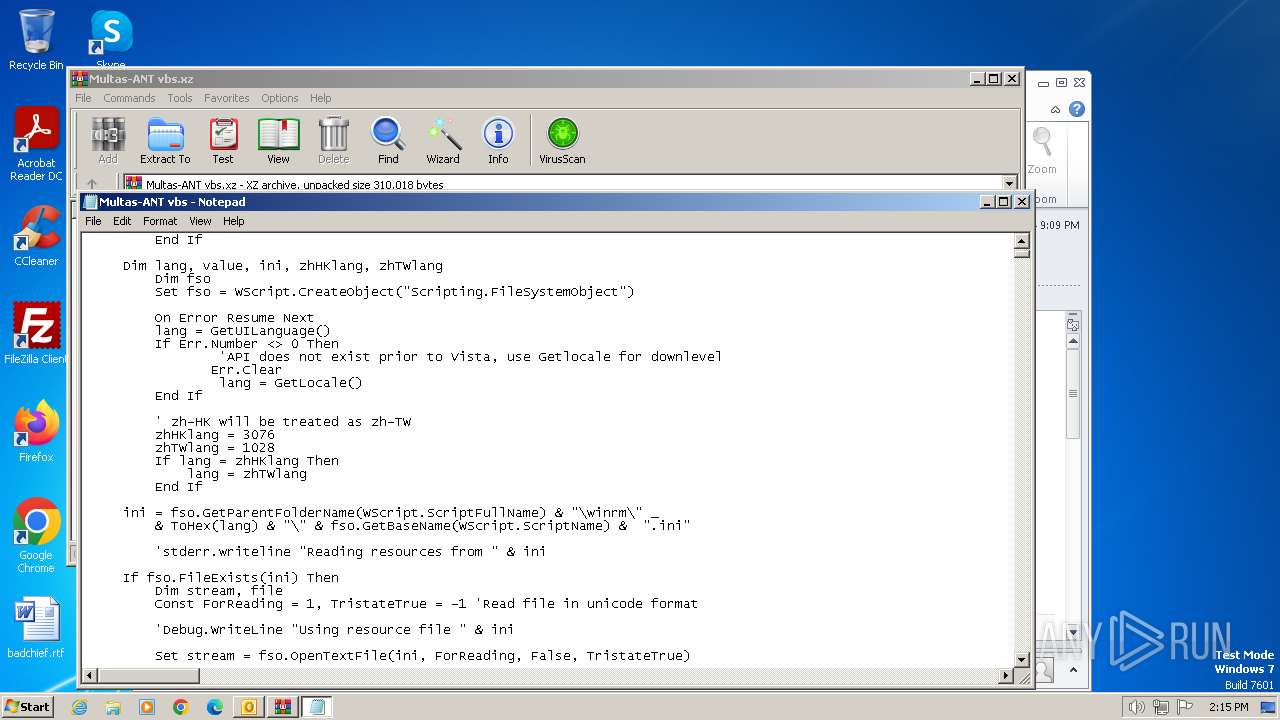Screen dimensions: 1280x720
Task: Click the "Dim stream, file" line
Action: pos(218,591)
